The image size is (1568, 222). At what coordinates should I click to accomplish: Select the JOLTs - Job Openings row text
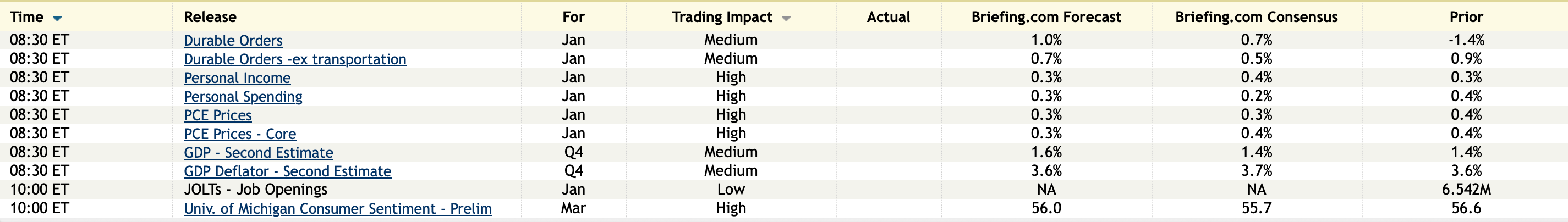[256, 190]
